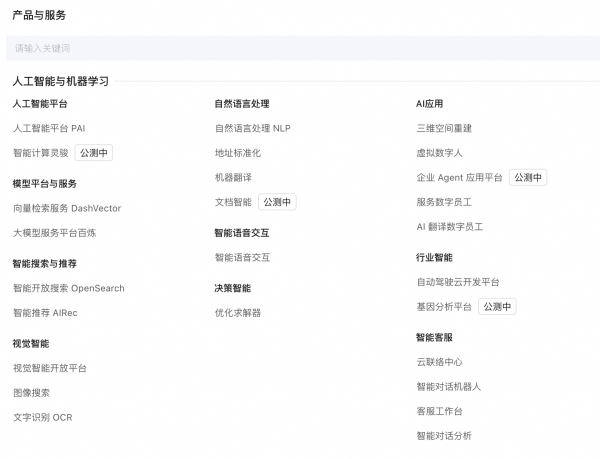Open 服务数字员工 product link

coord(444,202)
